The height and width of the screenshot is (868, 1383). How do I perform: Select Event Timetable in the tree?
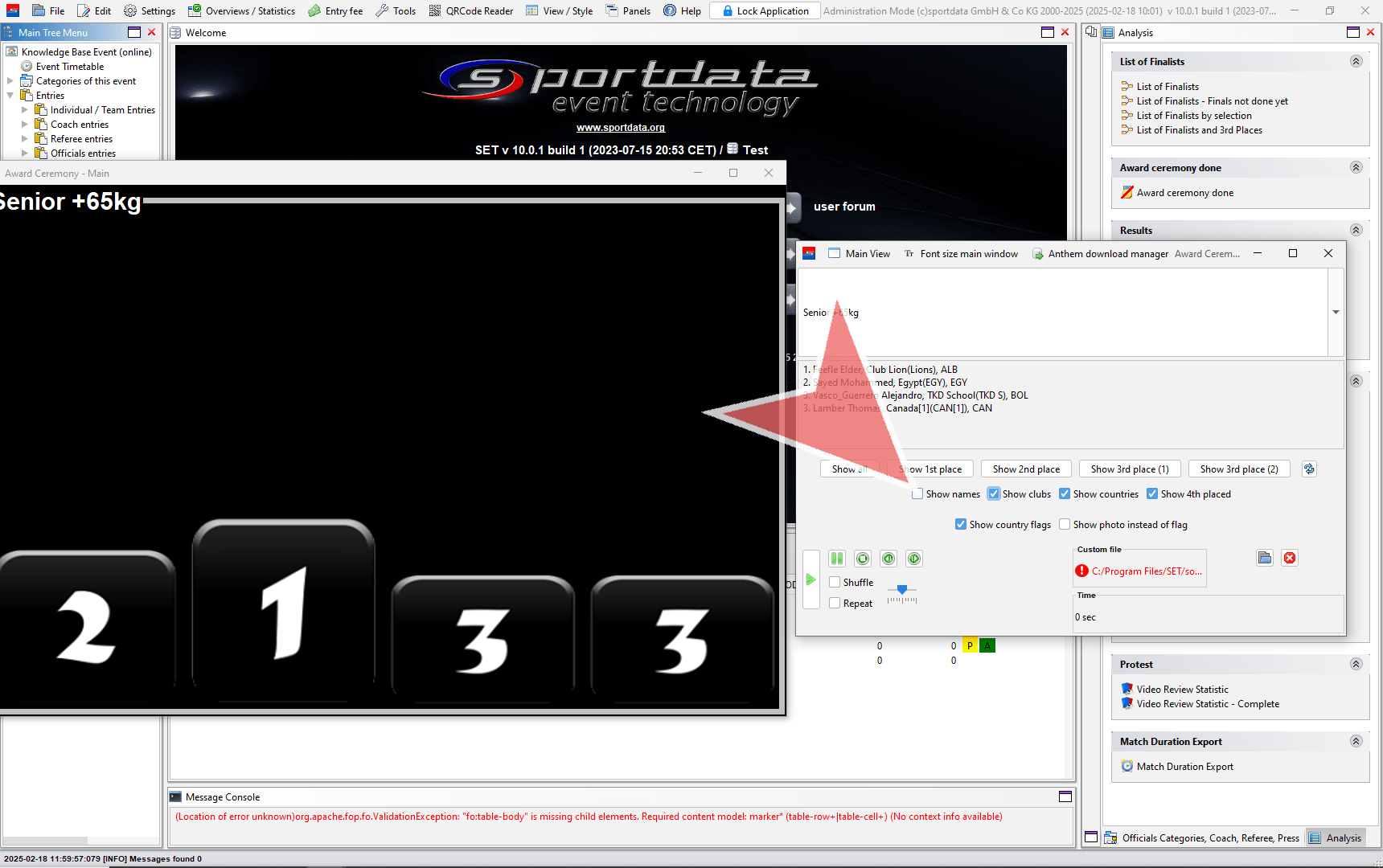(70, 67)
